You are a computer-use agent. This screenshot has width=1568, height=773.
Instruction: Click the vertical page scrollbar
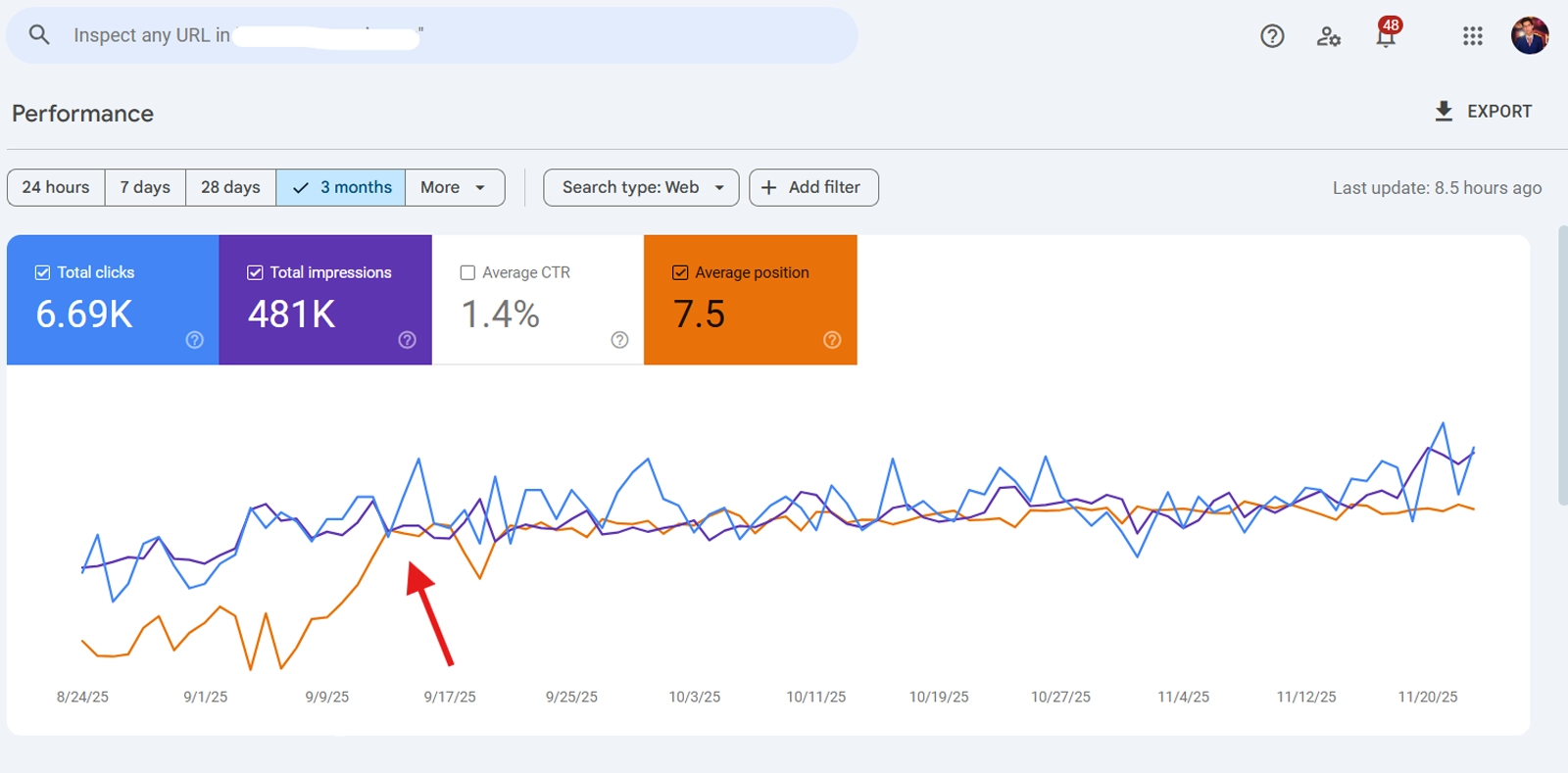click(x=1562, y=364)
